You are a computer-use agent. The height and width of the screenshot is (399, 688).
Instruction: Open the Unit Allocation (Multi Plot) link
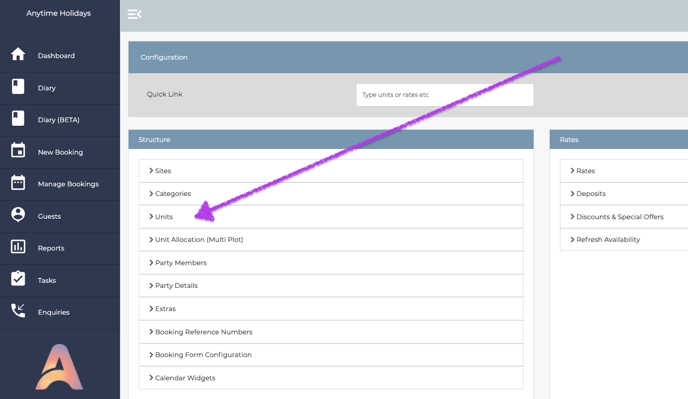point(199,240)
